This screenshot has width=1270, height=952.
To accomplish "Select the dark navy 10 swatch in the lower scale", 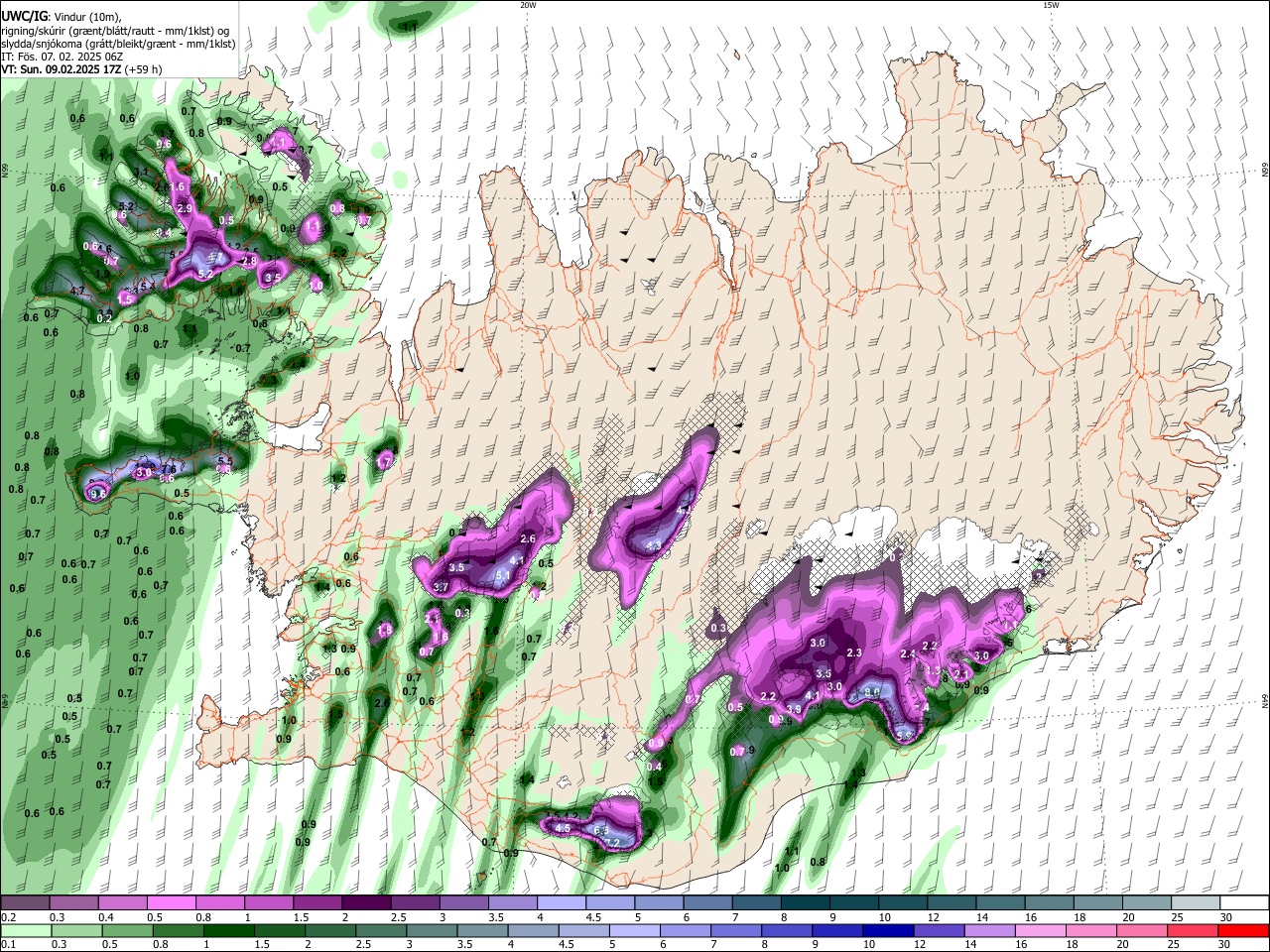I will pyautogui.click(x=886, y=930).
